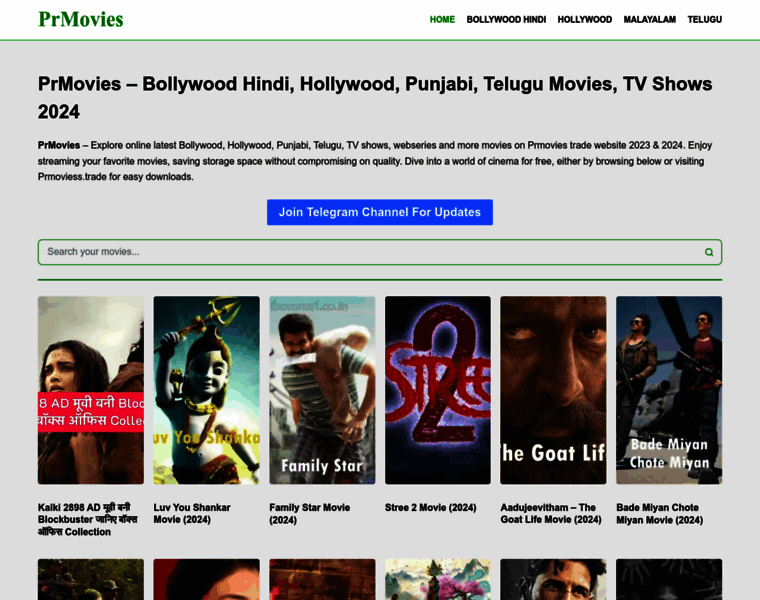Select the TELUGU menu item

[x=705, y=19]
